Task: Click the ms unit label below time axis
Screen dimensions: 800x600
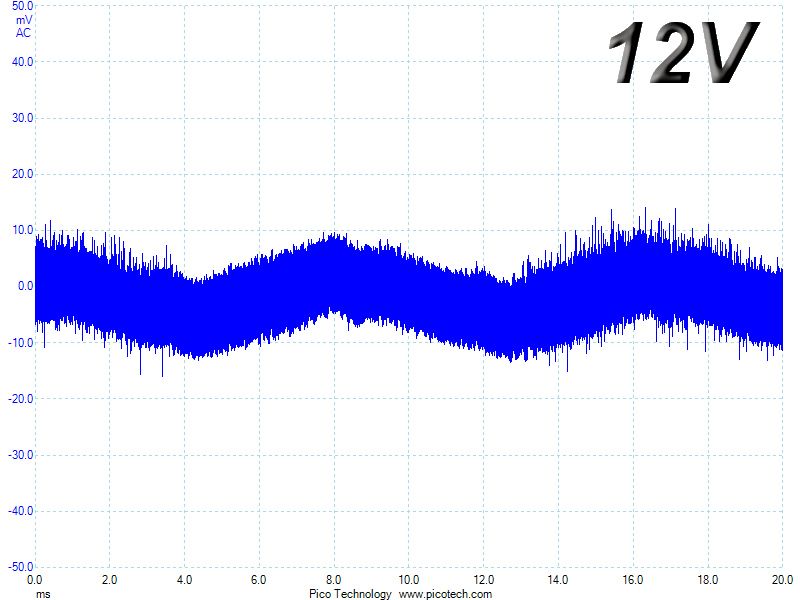Action: [43, 594]
